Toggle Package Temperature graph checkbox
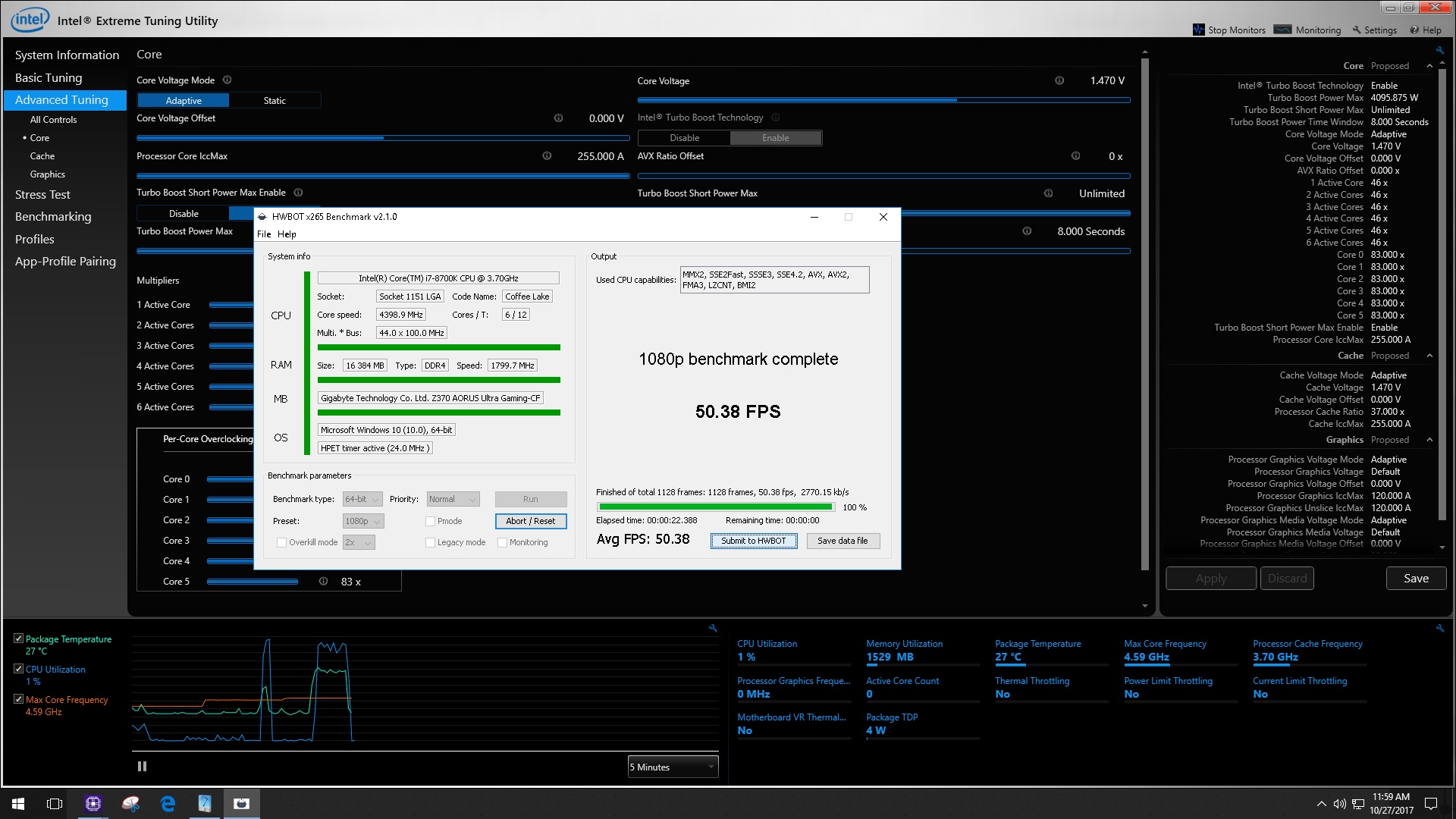The image size is (1456, 819). (x=18, y=639)
